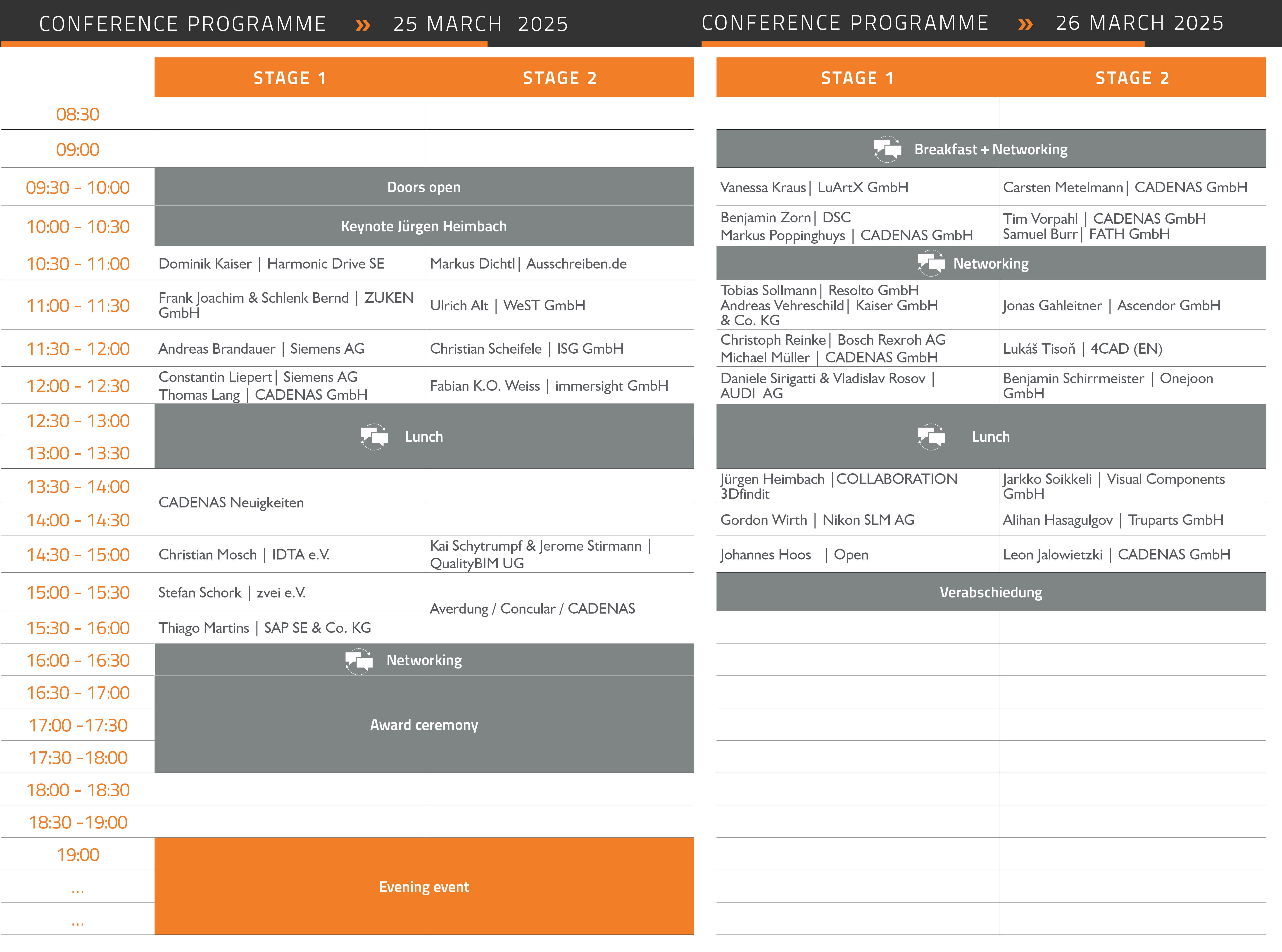The height and width of the screenshot is (952, 1282).
Task: Open the Keynote Jürgen Heimbach session
Action: (x=424, y=226)
